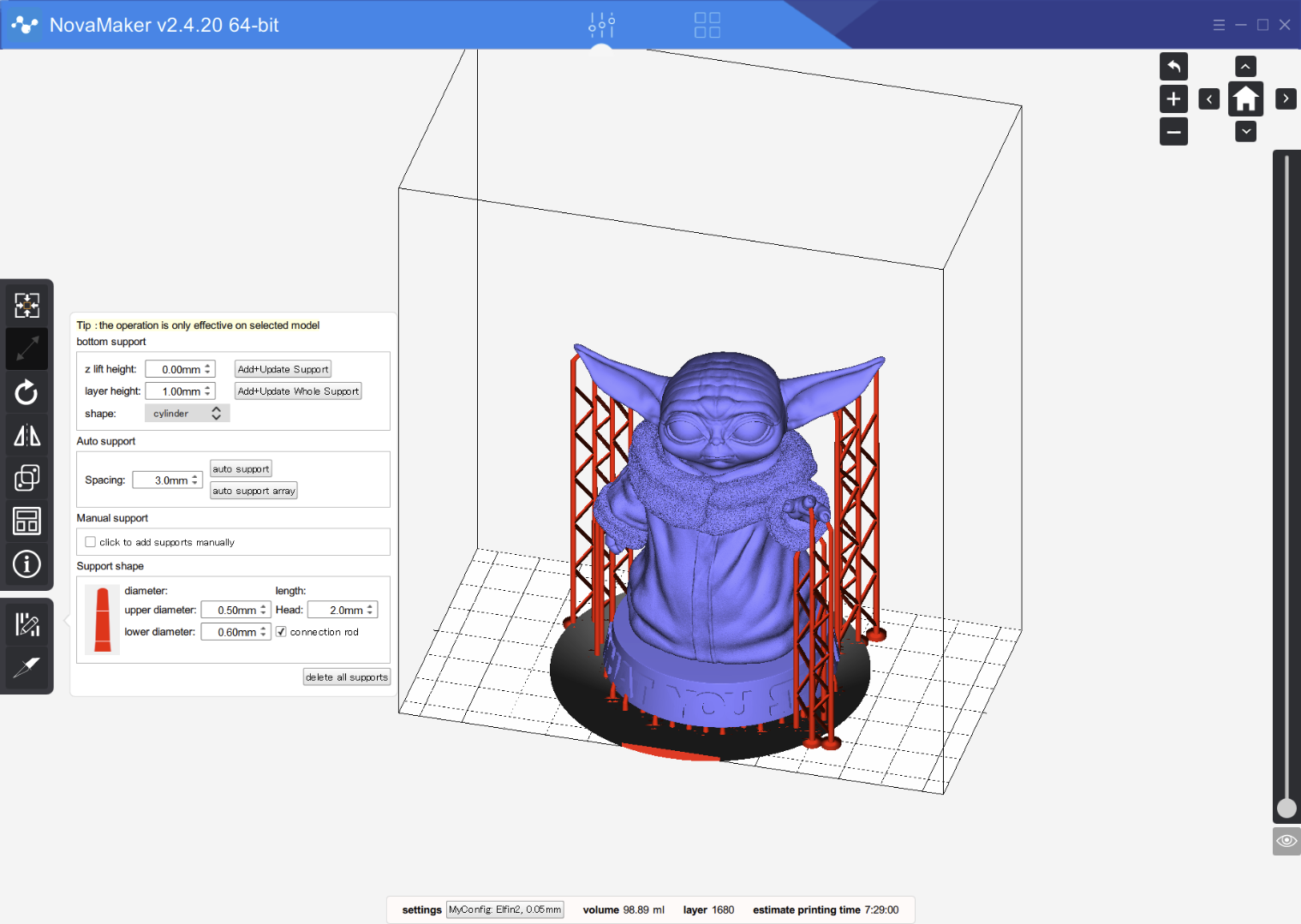Minimize the NovaMaker window

(x=1240, y=25)
